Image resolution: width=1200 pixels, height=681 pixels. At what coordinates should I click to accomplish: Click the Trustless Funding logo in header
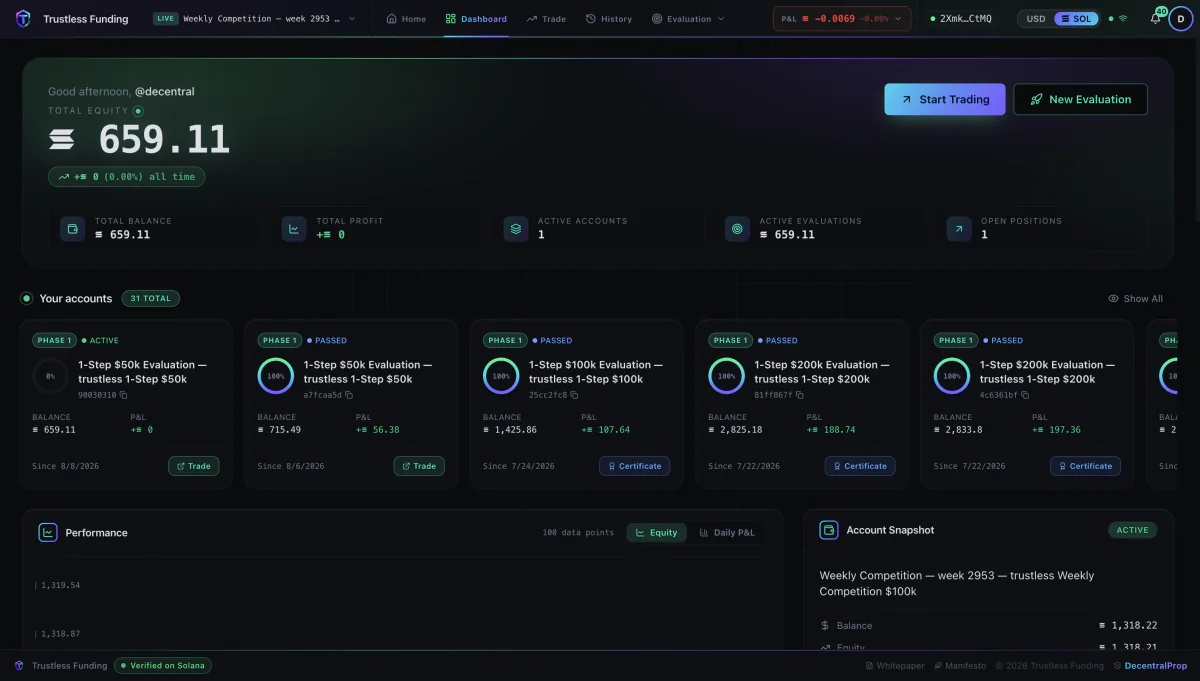pos(23,18)
